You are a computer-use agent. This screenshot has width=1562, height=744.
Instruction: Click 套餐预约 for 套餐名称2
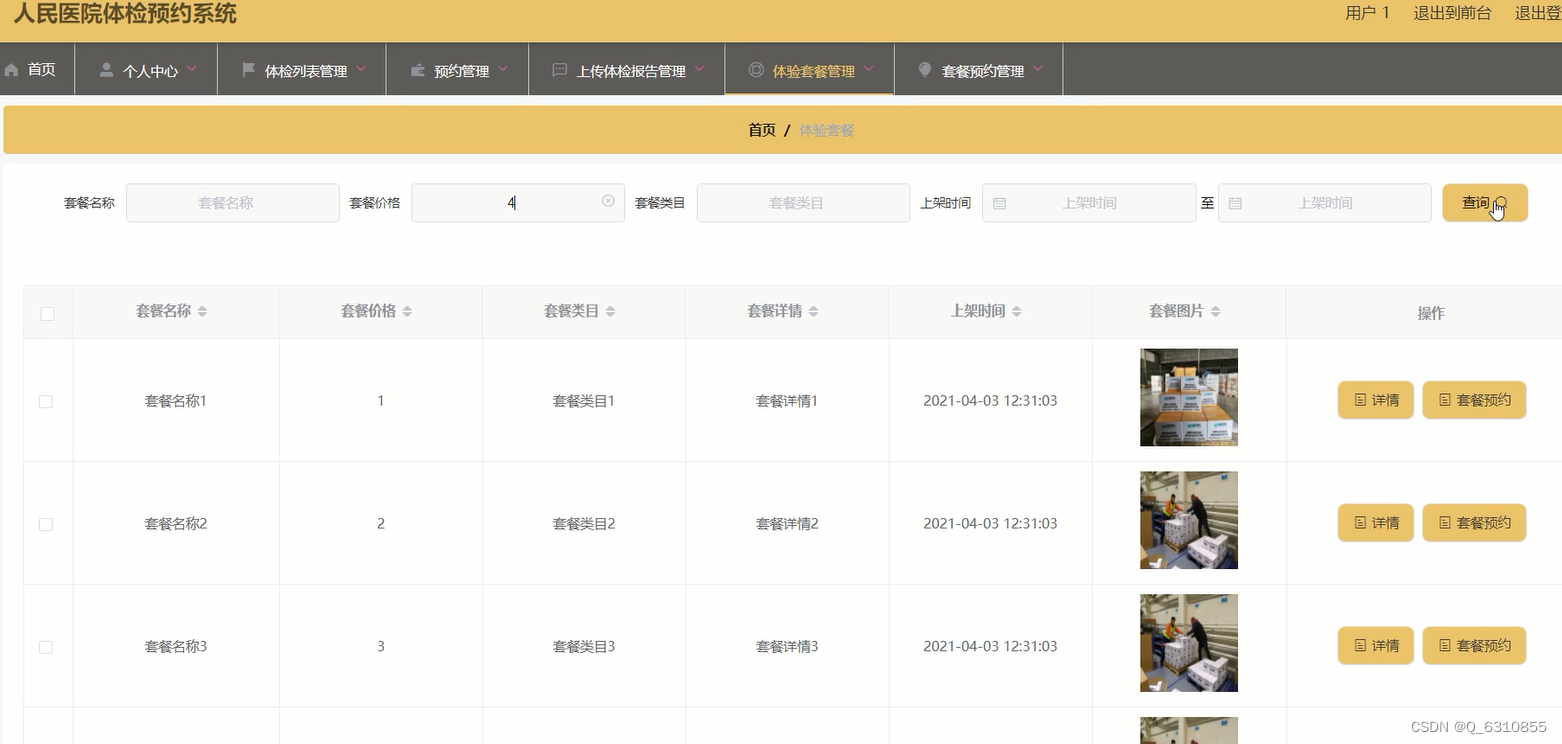coord(1474,523)
